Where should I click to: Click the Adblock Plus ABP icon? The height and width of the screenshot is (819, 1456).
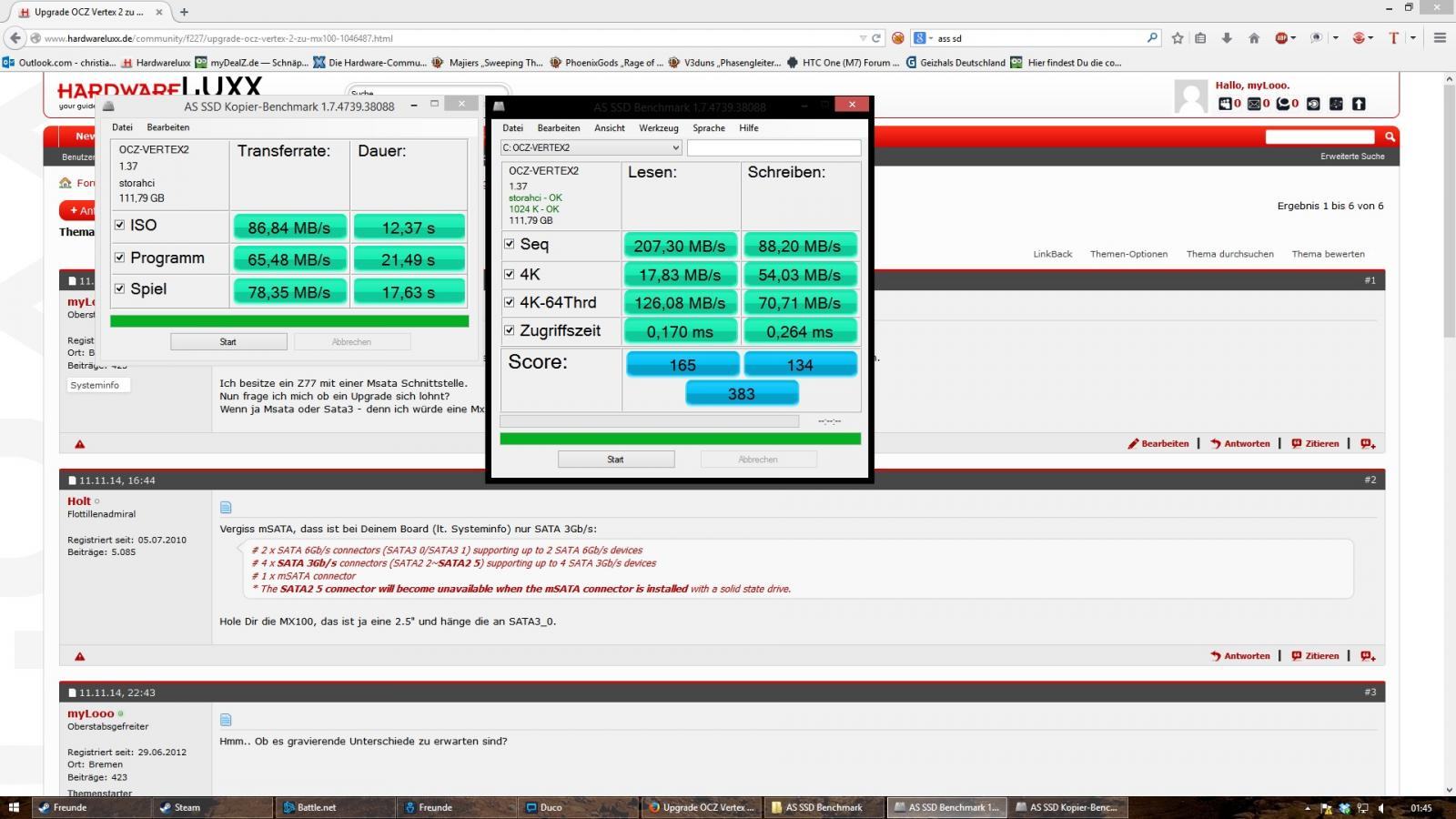1281,38
